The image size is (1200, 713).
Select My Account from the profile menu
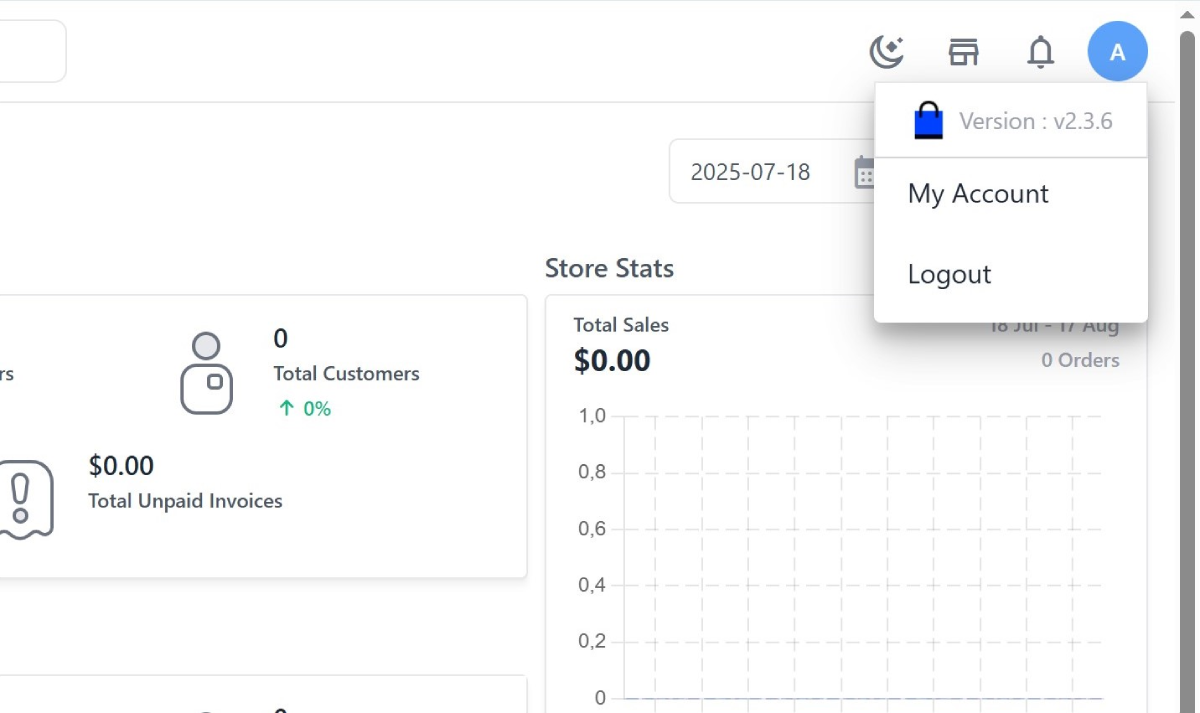(978, 194)
